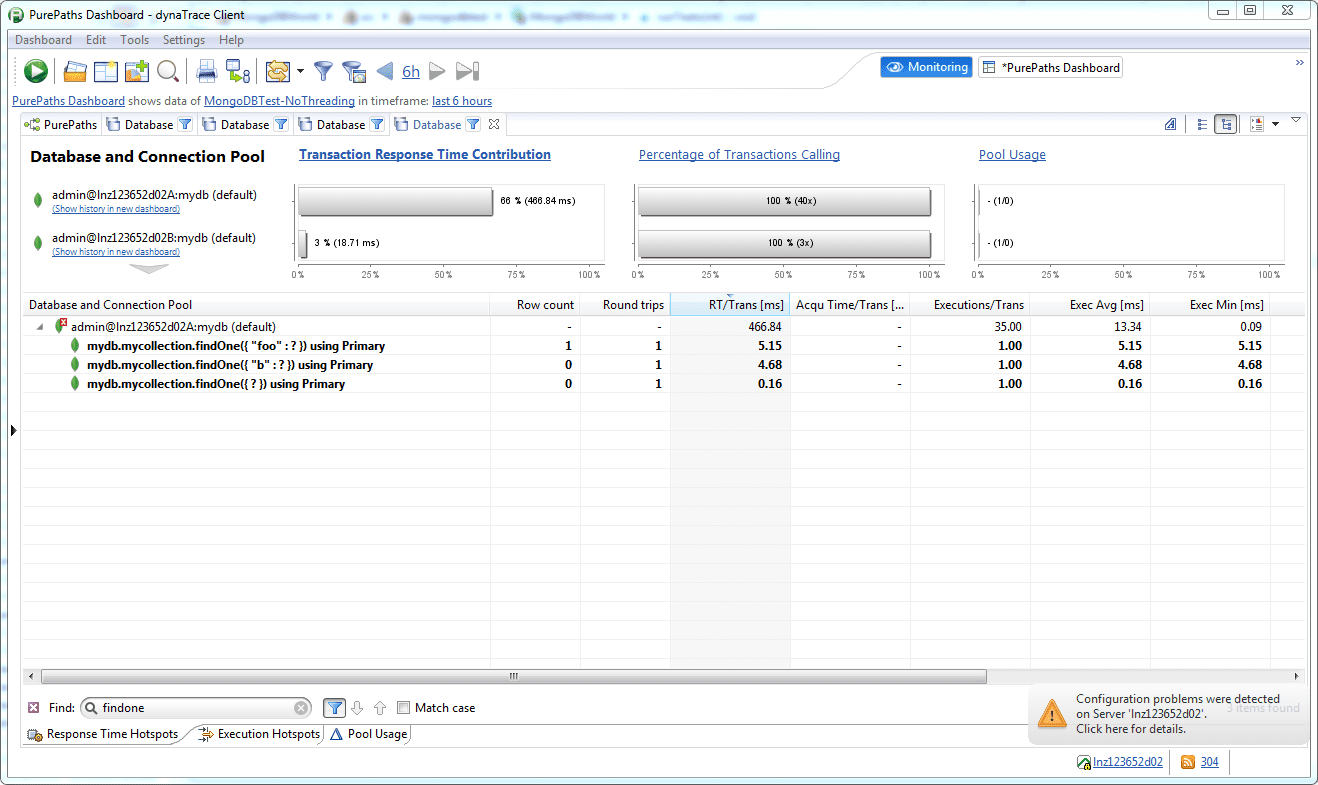
Task: Go to next timeframe with right arrow
Action: tap(437, 71)
